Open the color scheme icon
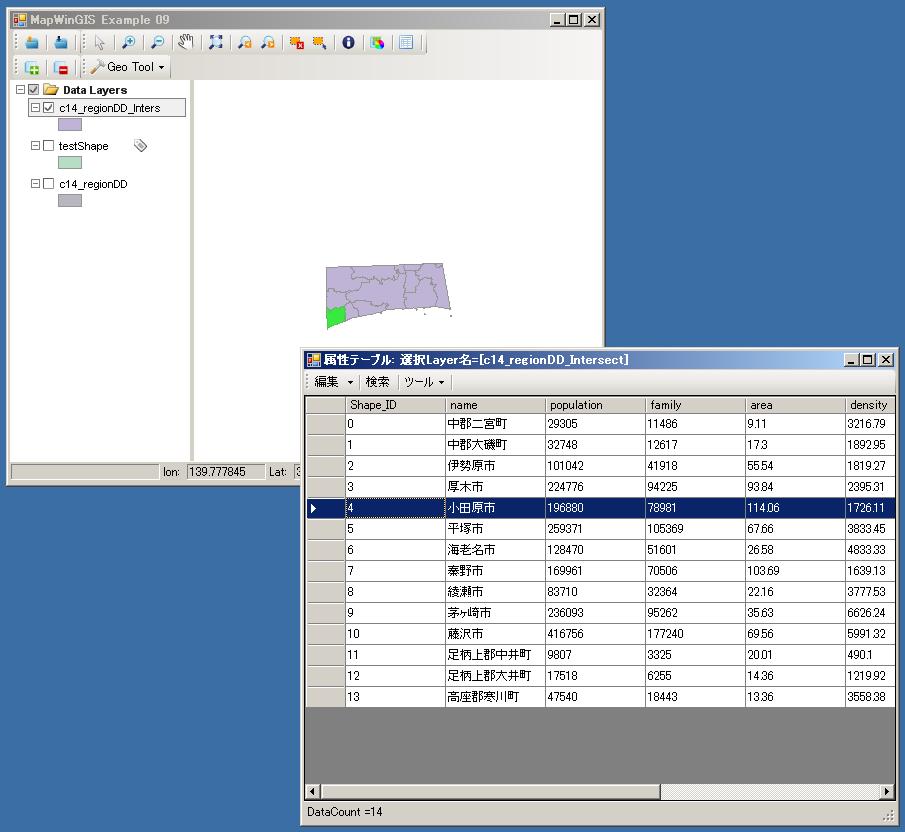905x832 pixels. pyautogui.click(x=377, y=43)
